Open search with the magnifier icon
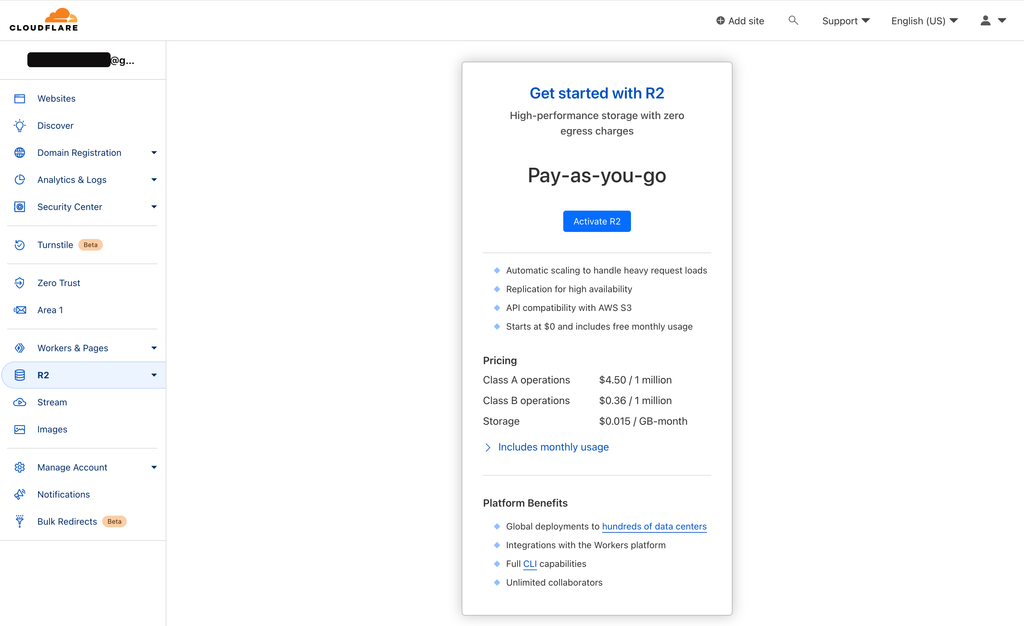 tap(793, 19)
